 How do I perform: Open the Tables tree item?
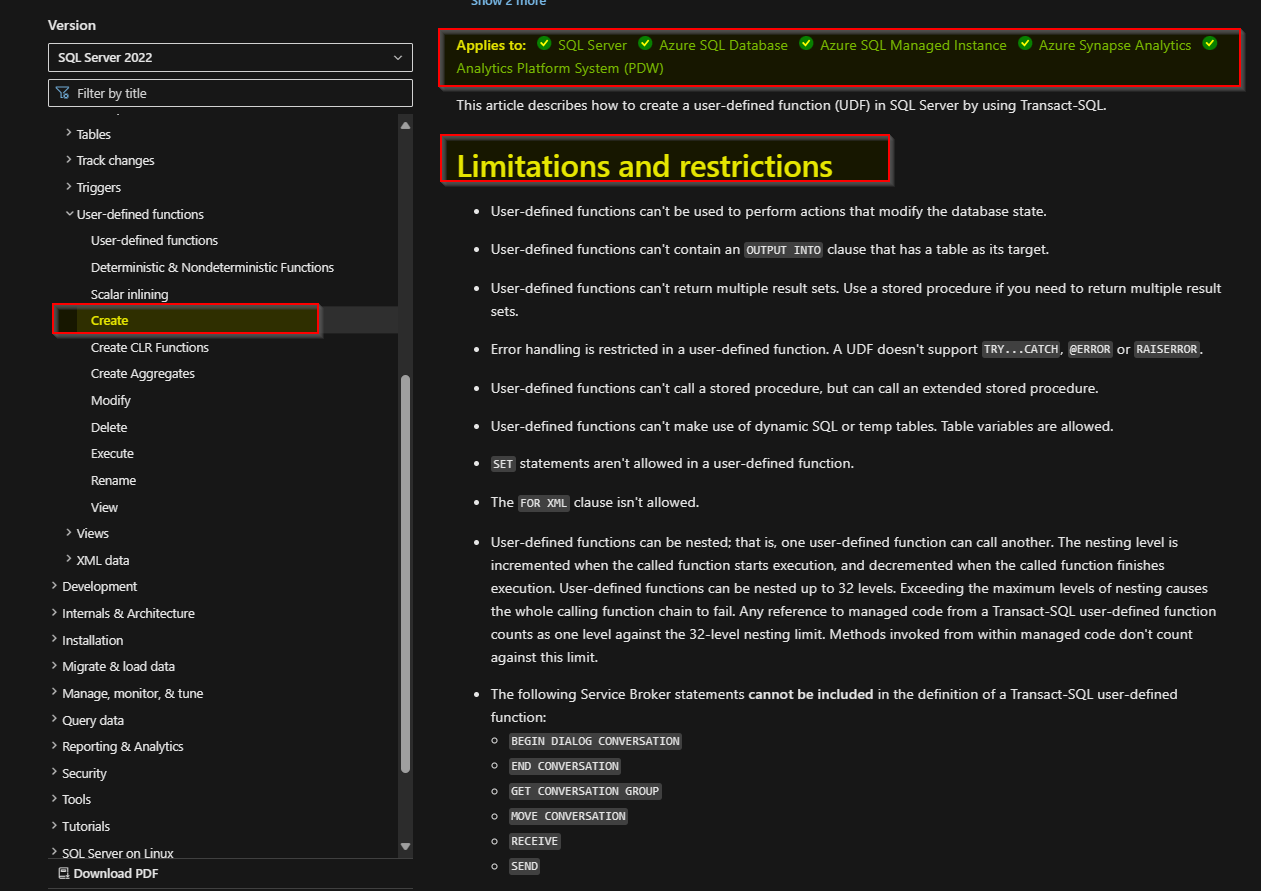coord(94,134)
